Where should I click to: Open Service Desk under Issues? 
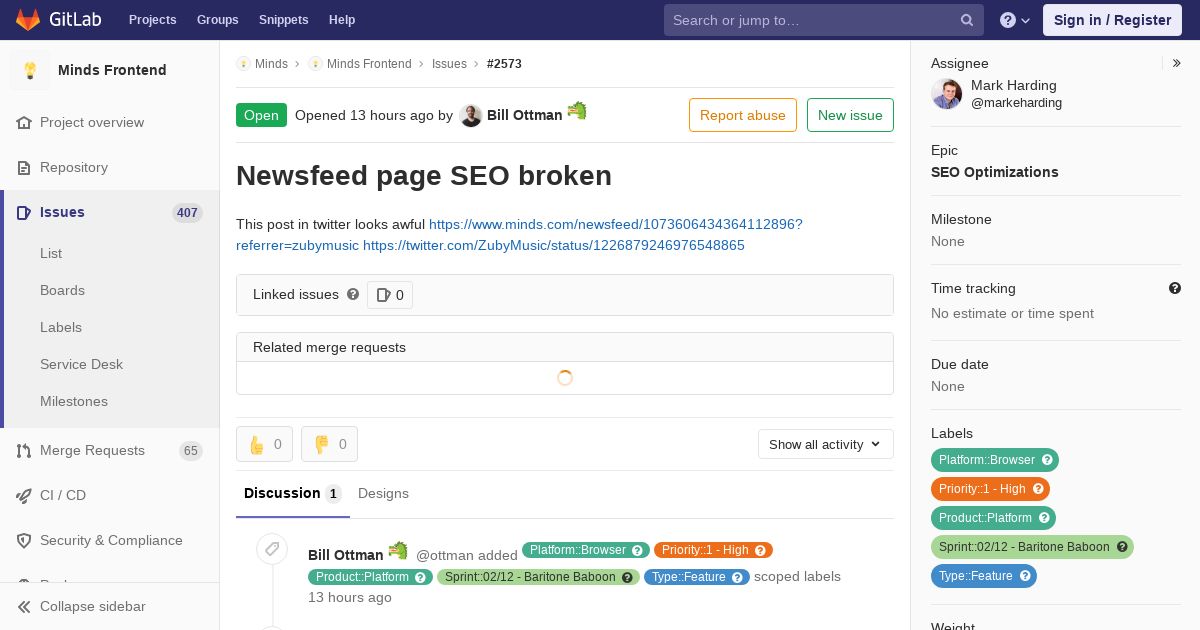point(81,364)
